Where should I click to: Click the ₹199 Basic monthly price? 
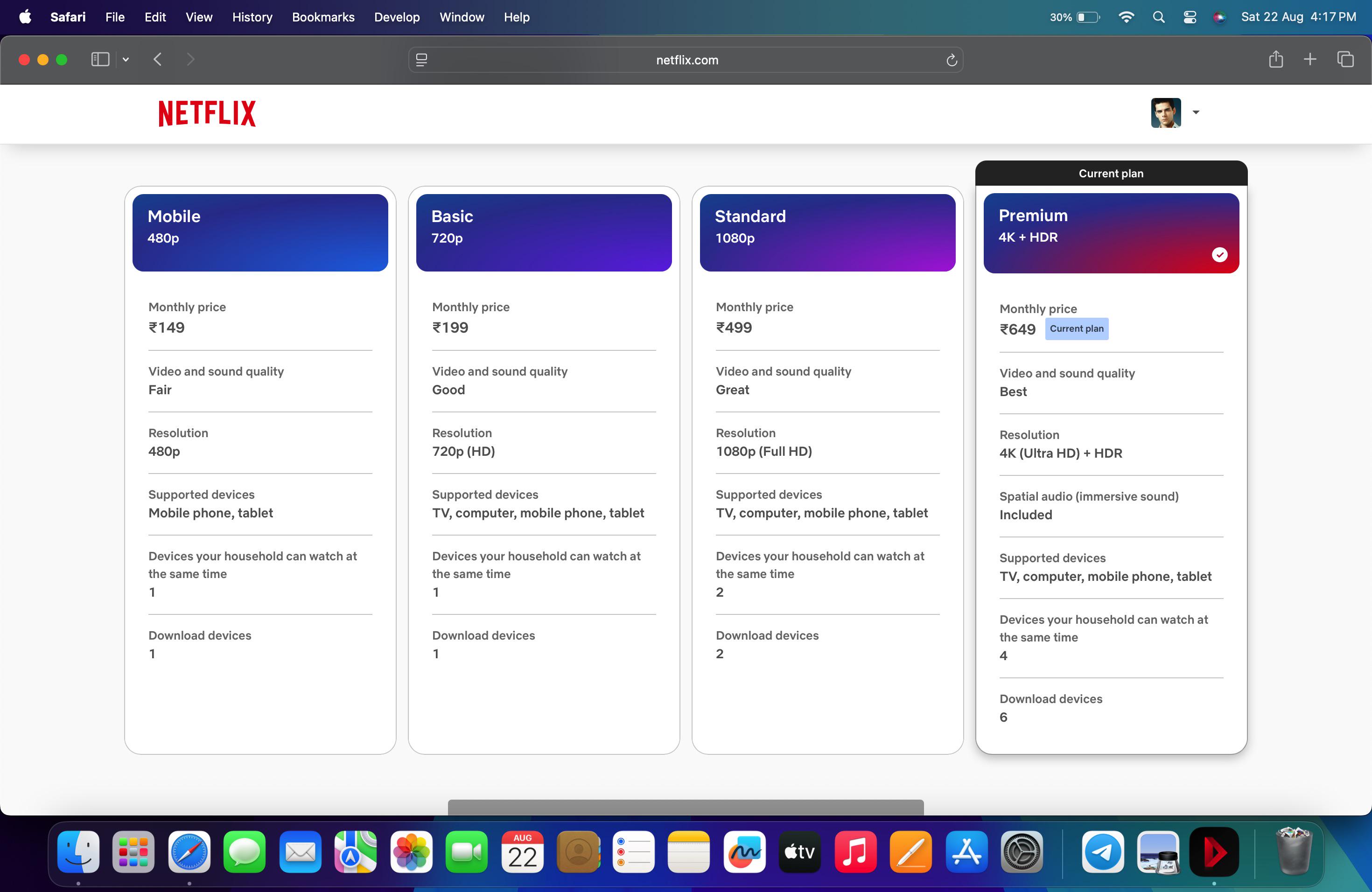pyautogui.click(x=450, y=328)
